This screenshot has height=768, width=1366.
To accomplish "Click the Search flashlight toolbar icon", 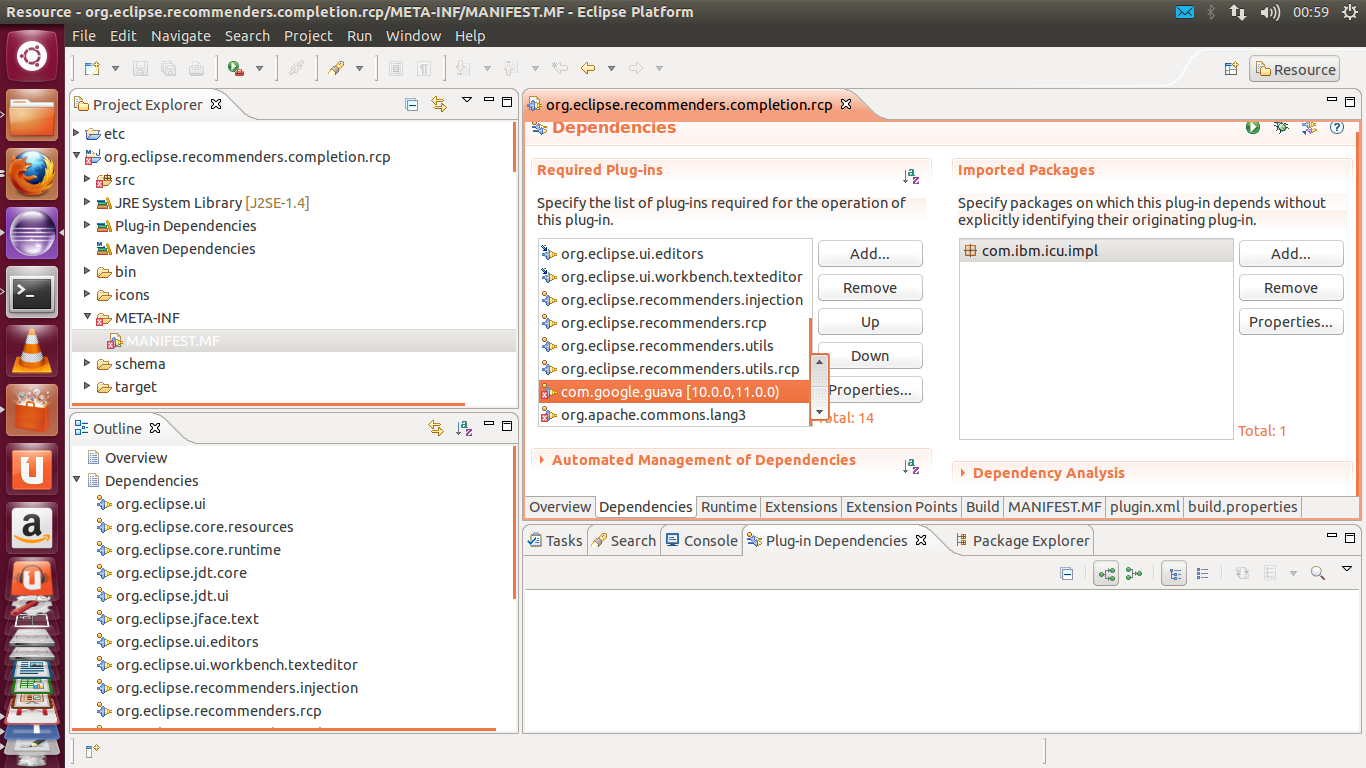I will 336,68.
